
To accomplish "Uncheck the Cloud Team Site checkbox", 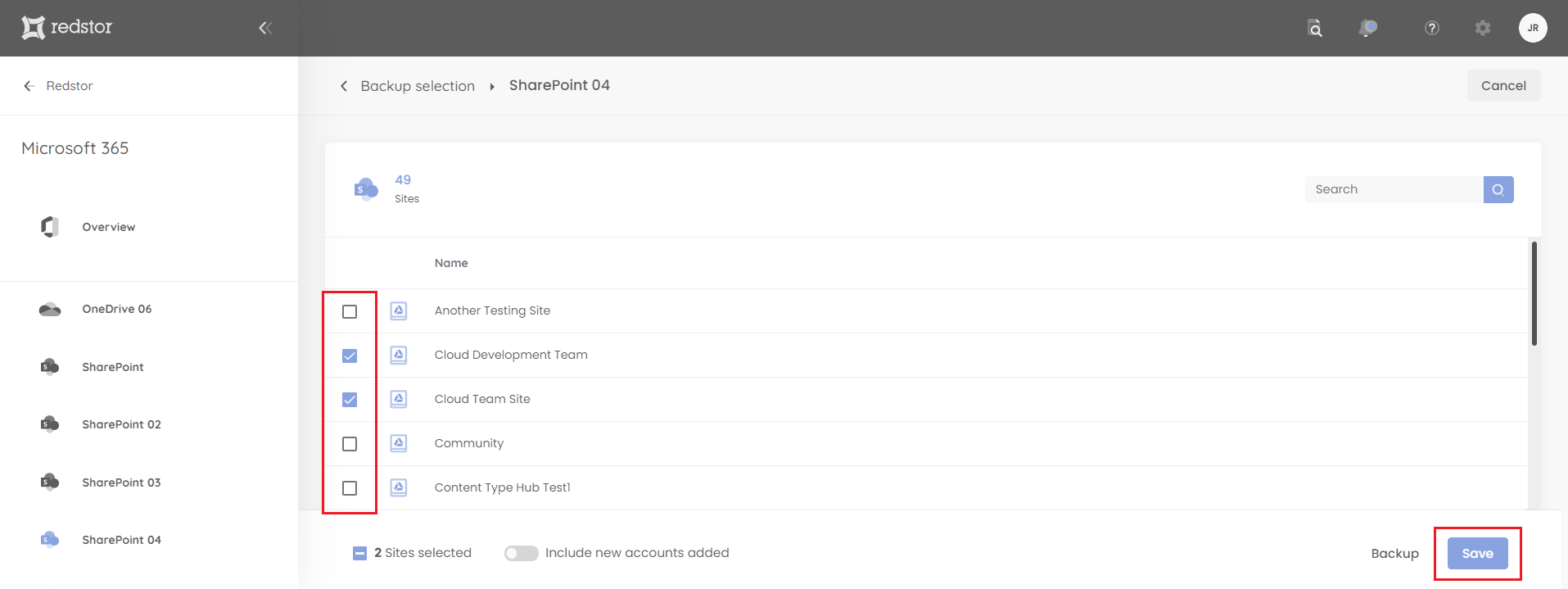I will coord(350,400).
